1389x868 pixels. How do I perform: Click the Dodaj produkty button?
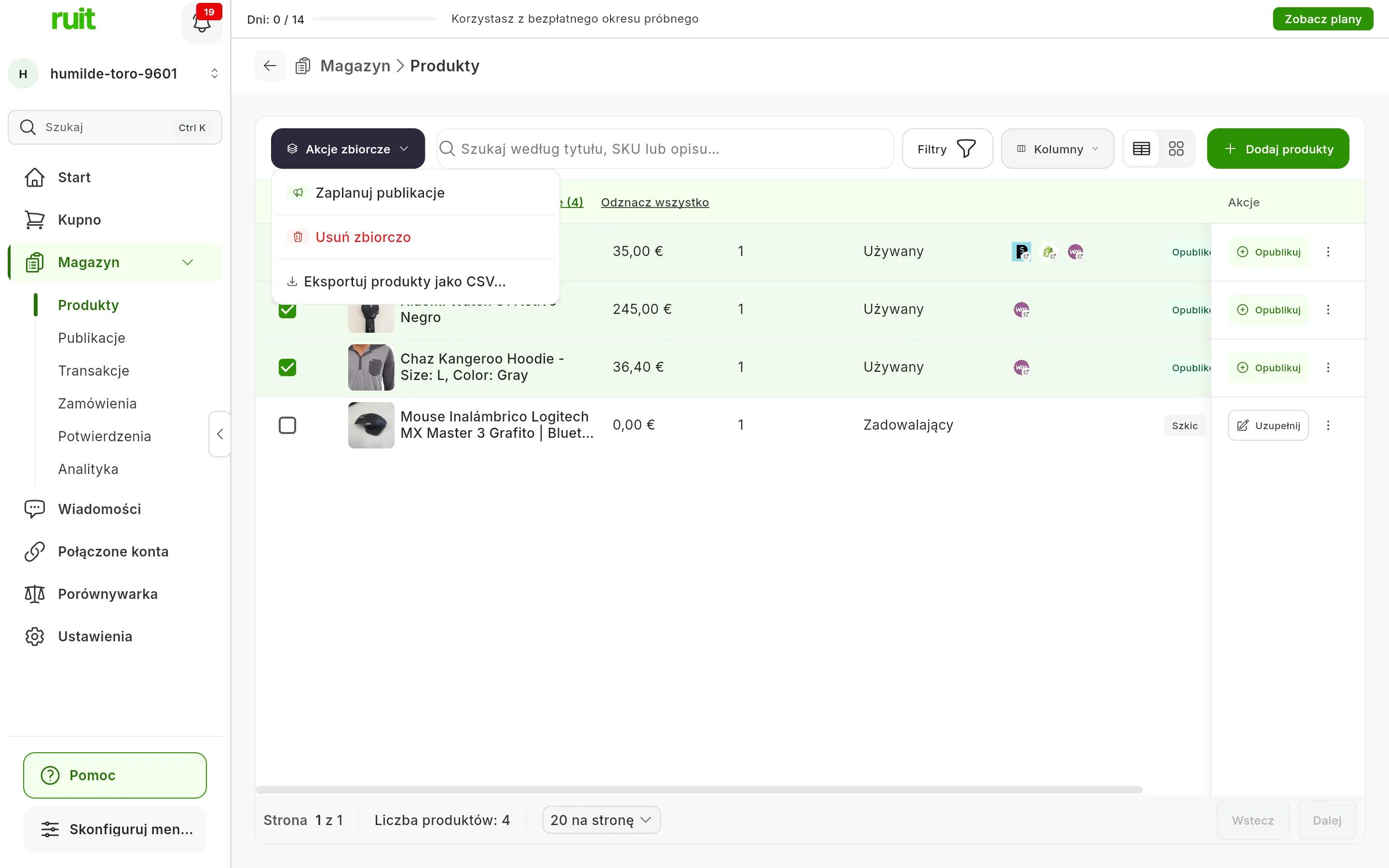(x=1278, y=149)
